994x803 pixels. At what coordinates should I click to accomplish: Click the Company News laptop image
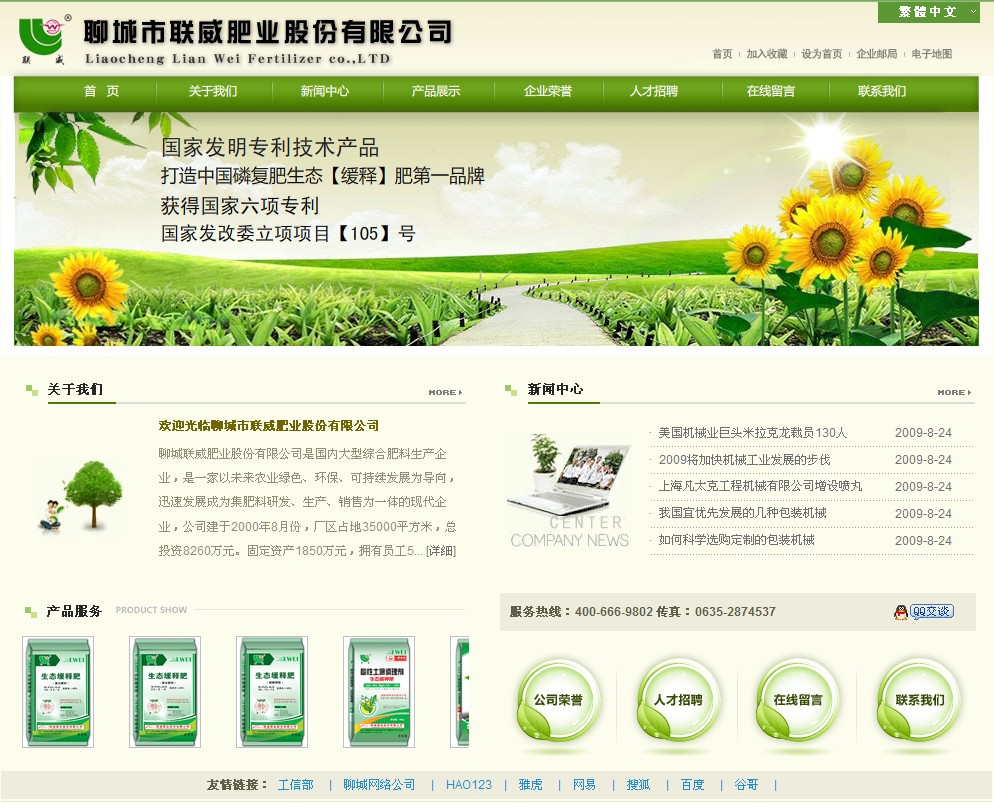[569, 478]
